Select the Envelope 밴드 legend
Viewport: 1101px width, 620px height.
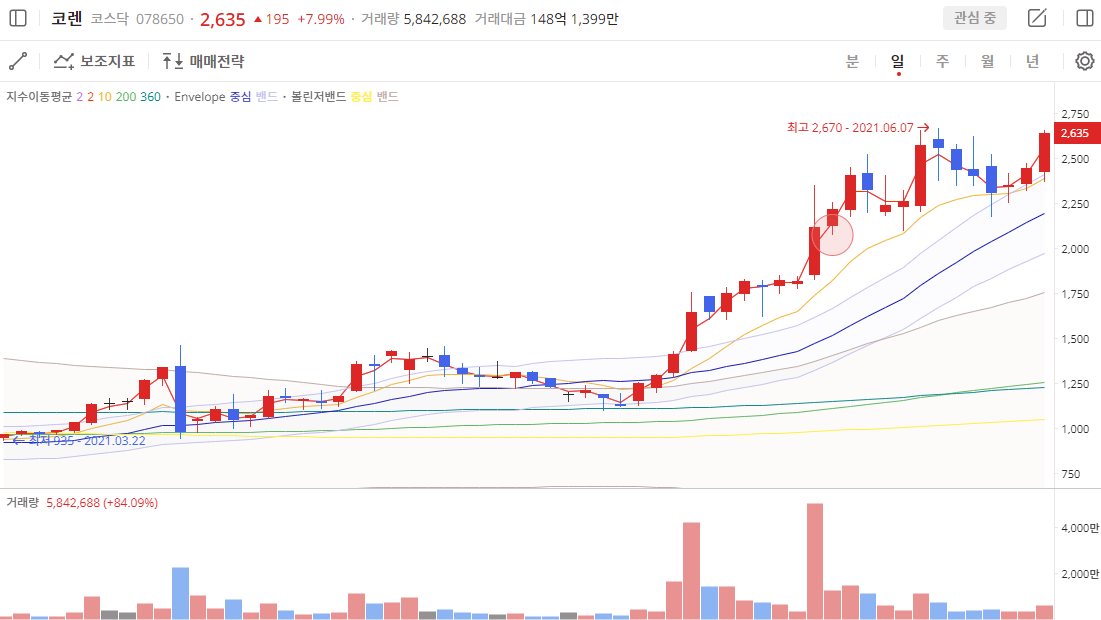point(266,97)
